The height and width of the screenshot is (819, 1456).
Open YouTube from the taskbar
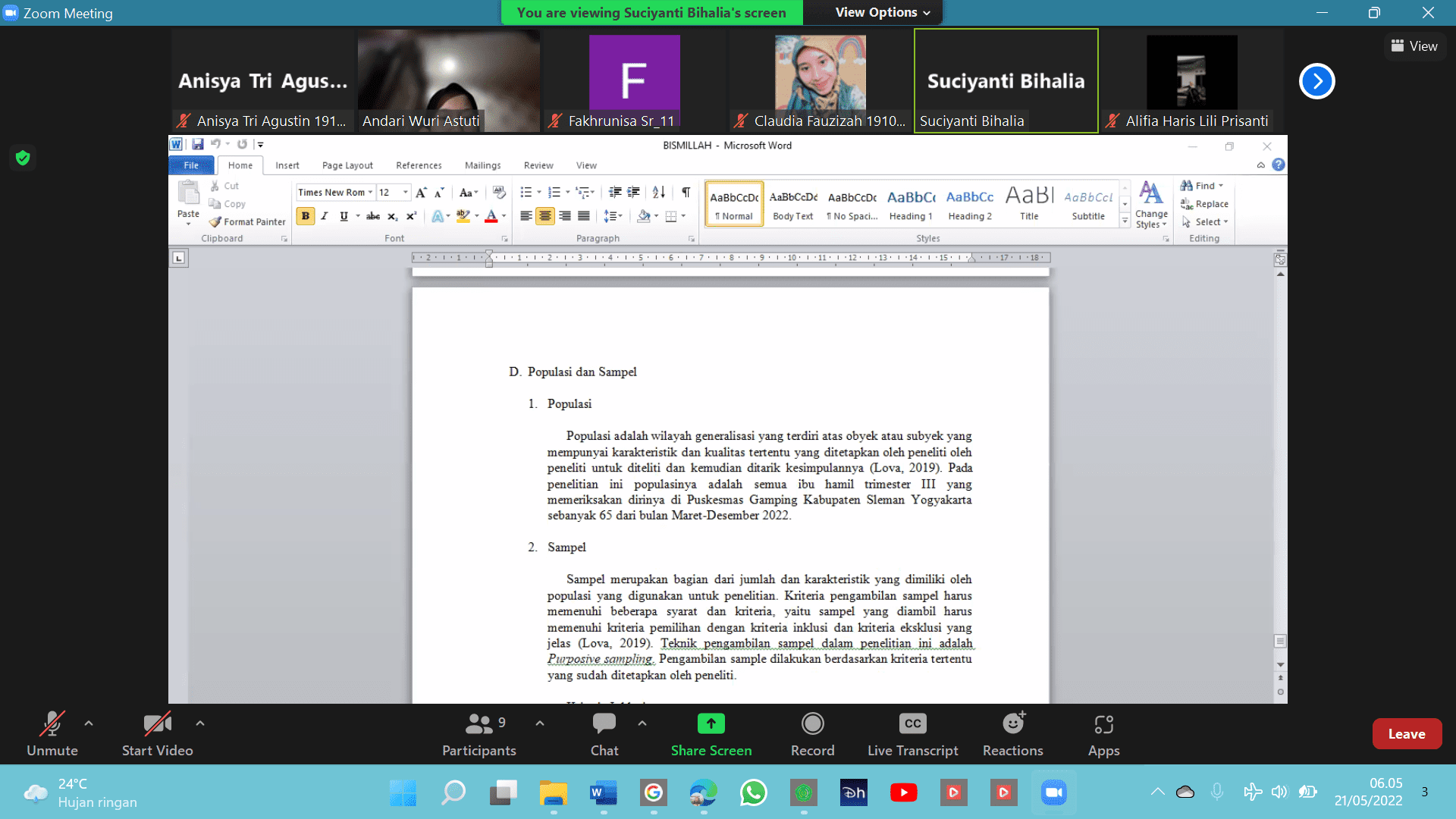(x=903, y=793)
